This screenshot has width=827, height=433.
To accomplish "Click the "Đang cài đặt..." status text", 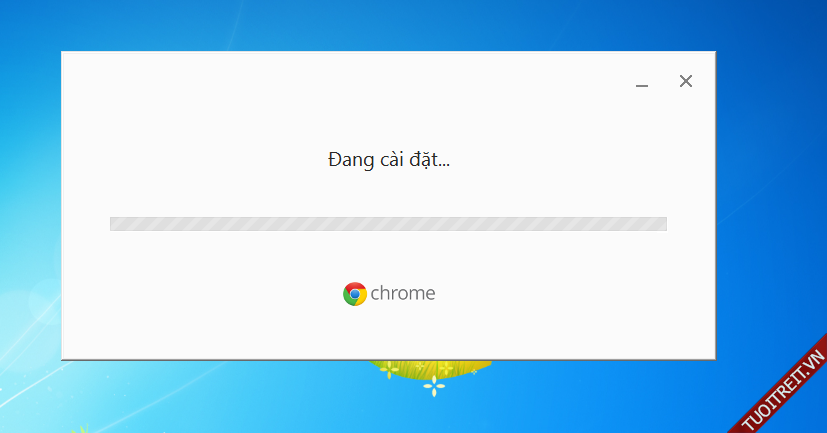I will coord(389,159).
